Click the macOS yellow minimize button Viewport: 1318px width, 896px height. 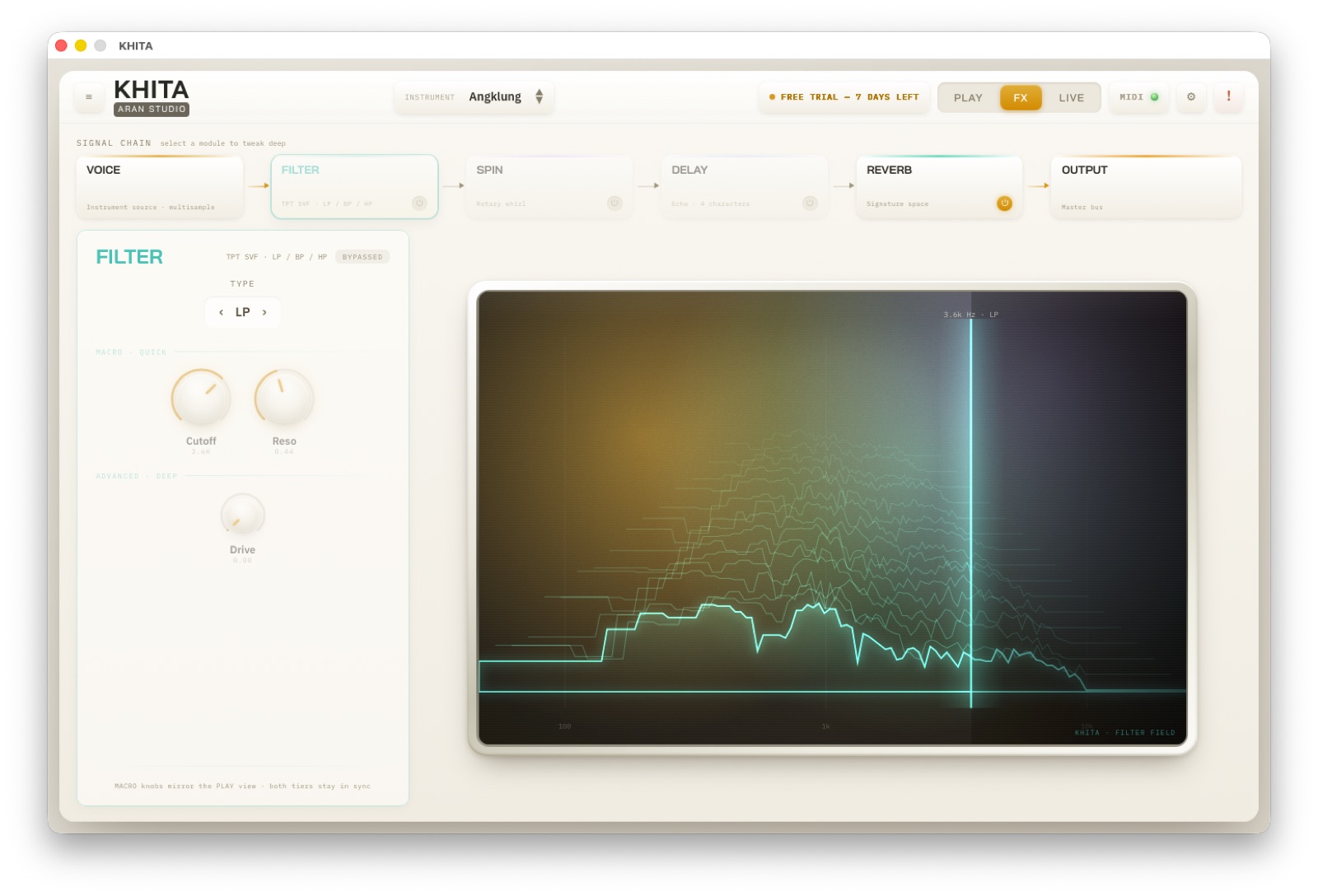click(81, 45)
